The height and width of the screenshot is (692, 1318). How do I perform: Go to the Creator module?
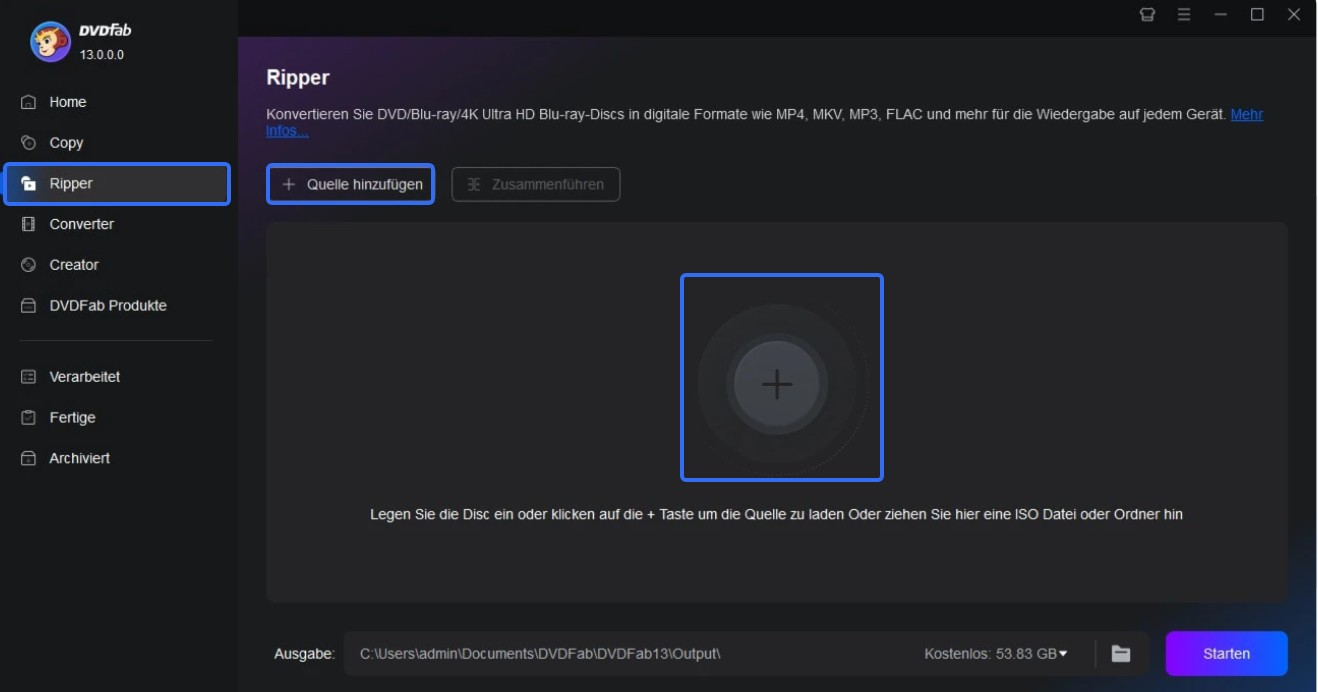pyautogui.click(x=118, y=265)
